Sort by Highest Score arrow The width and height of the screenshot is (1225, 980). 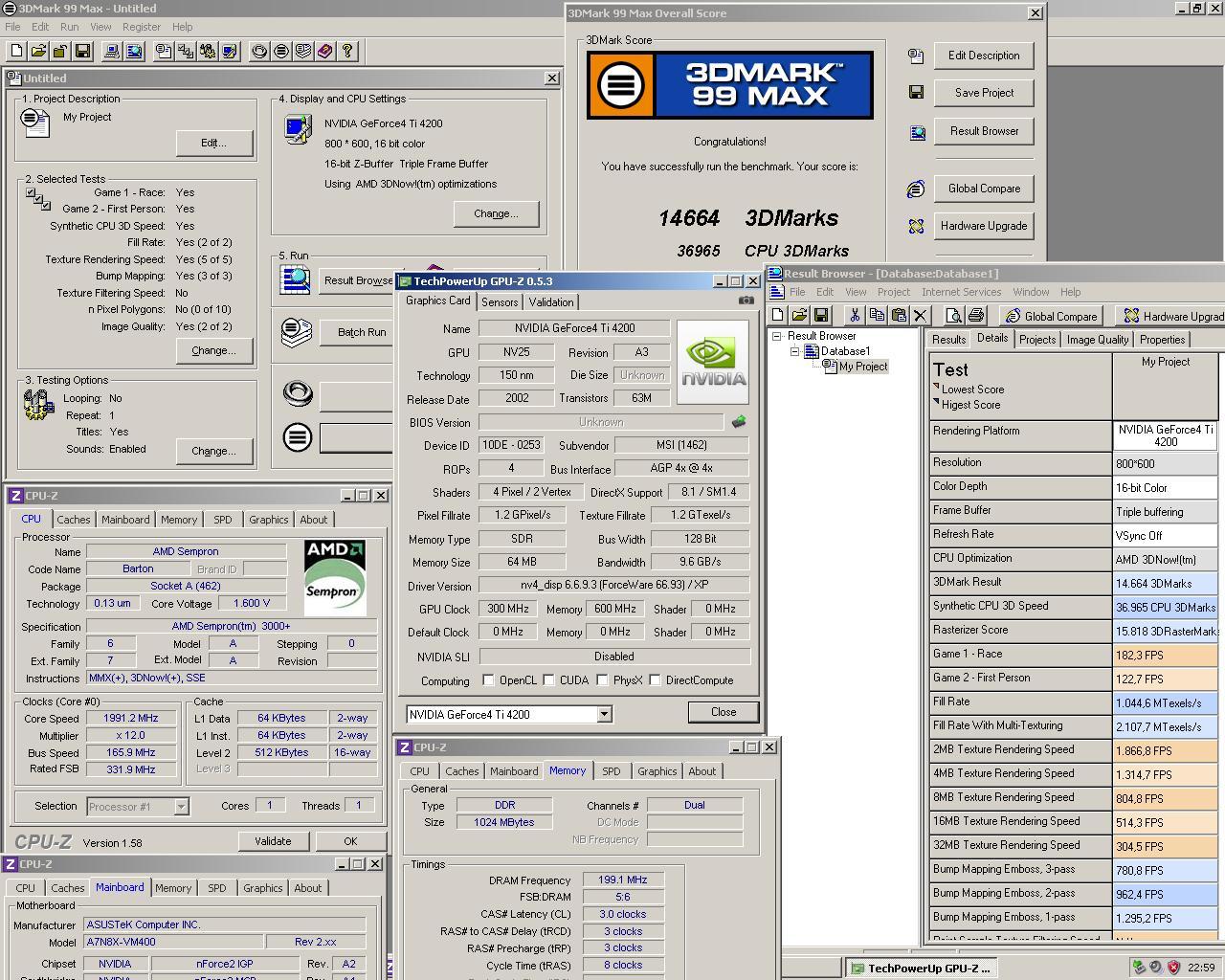[936, 402]
